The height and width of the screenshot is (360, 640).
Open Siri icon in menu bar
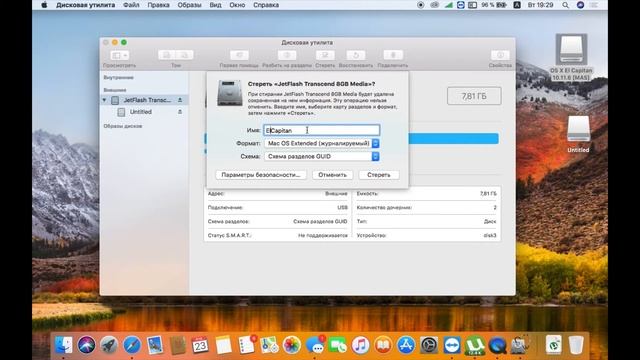[580, 5]
